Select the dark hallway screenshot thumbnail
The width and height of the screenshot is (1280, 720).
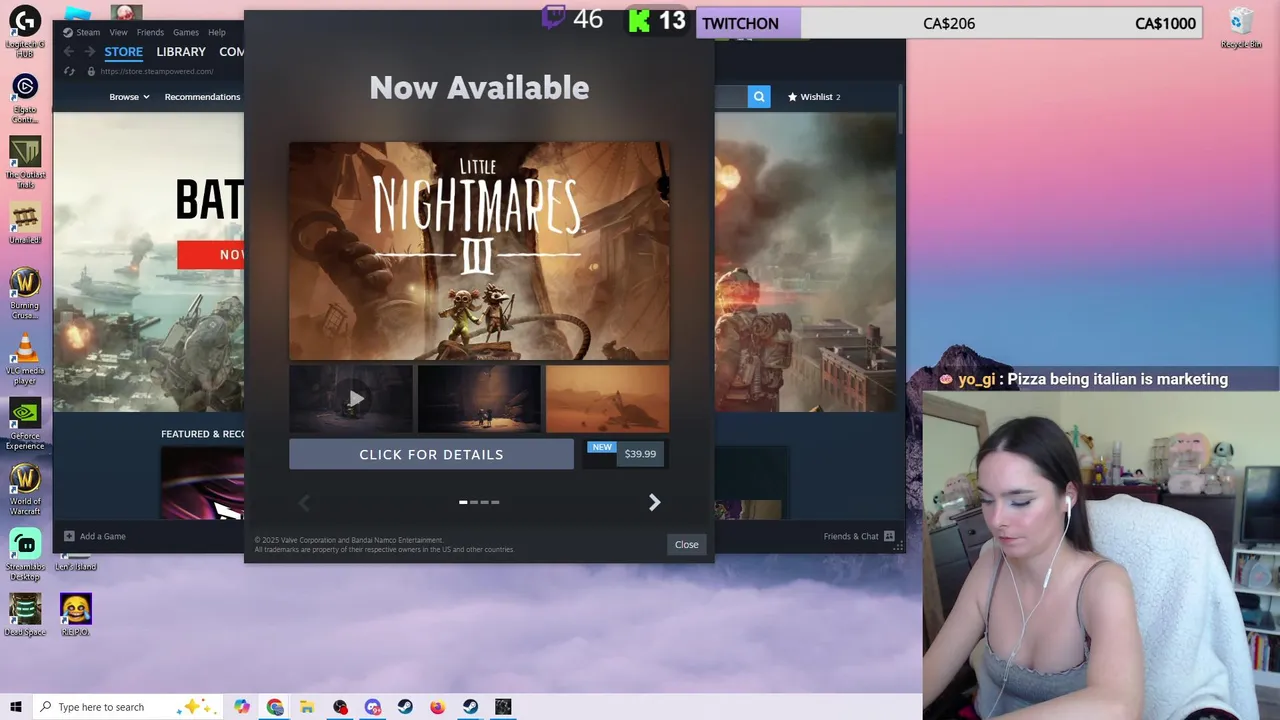[x=479, y=399]
